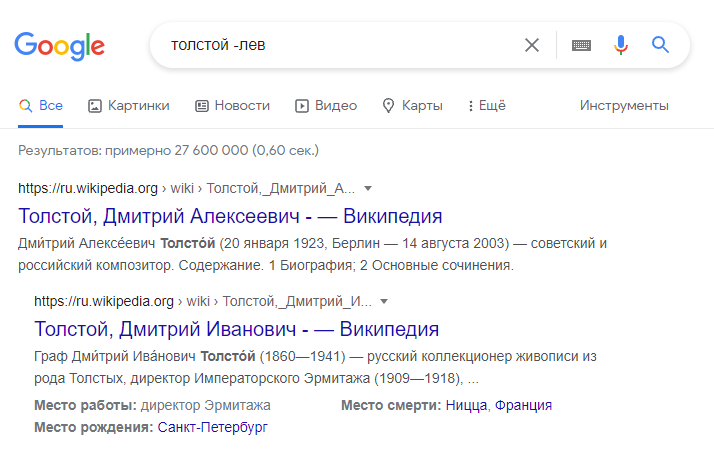The image size is (714, 459).
Task: Select the Все tab
Action: [41, 106]
